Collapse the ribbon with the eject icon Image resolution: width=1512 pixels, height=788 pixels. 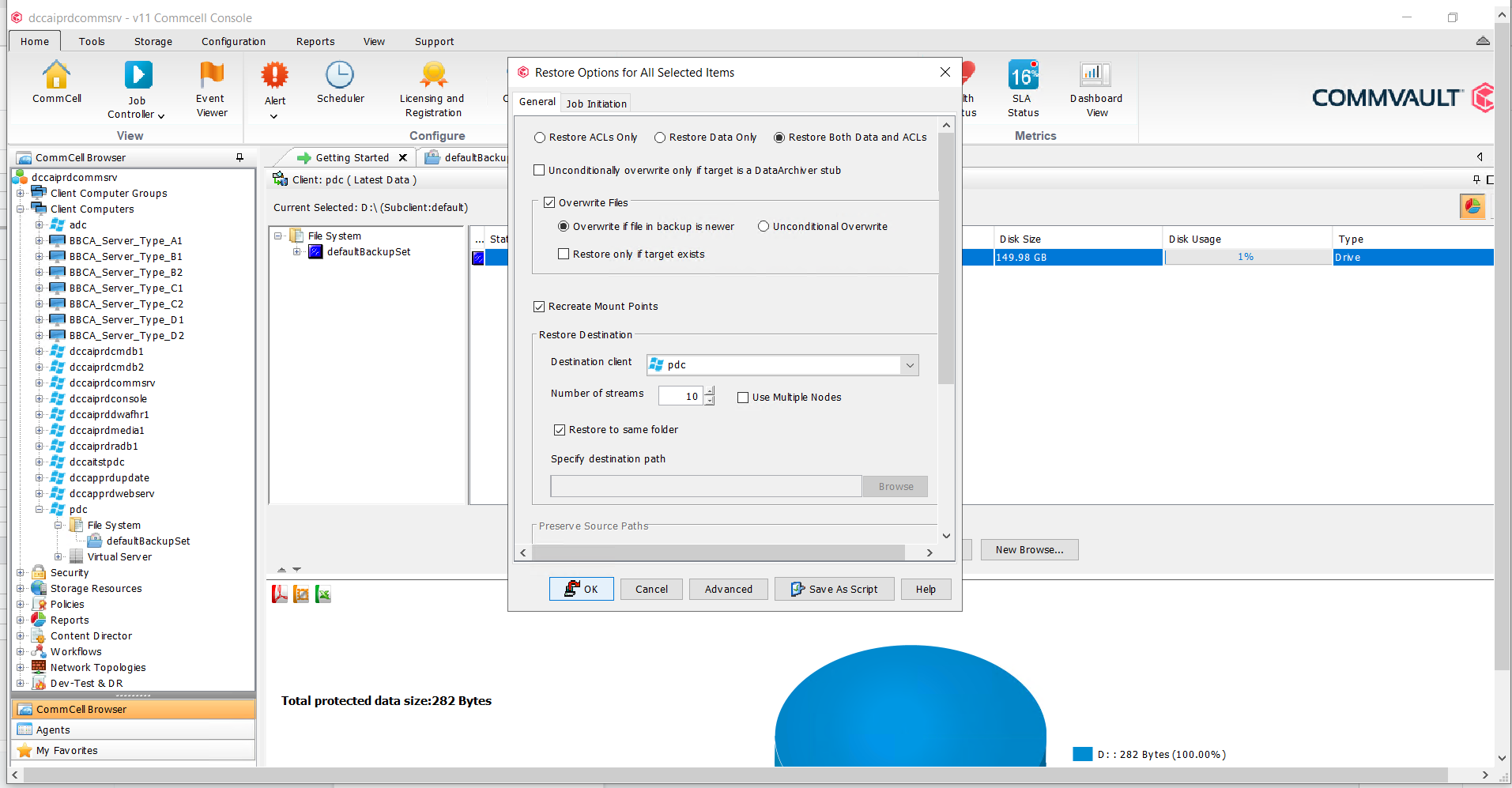coord(1483,40)
